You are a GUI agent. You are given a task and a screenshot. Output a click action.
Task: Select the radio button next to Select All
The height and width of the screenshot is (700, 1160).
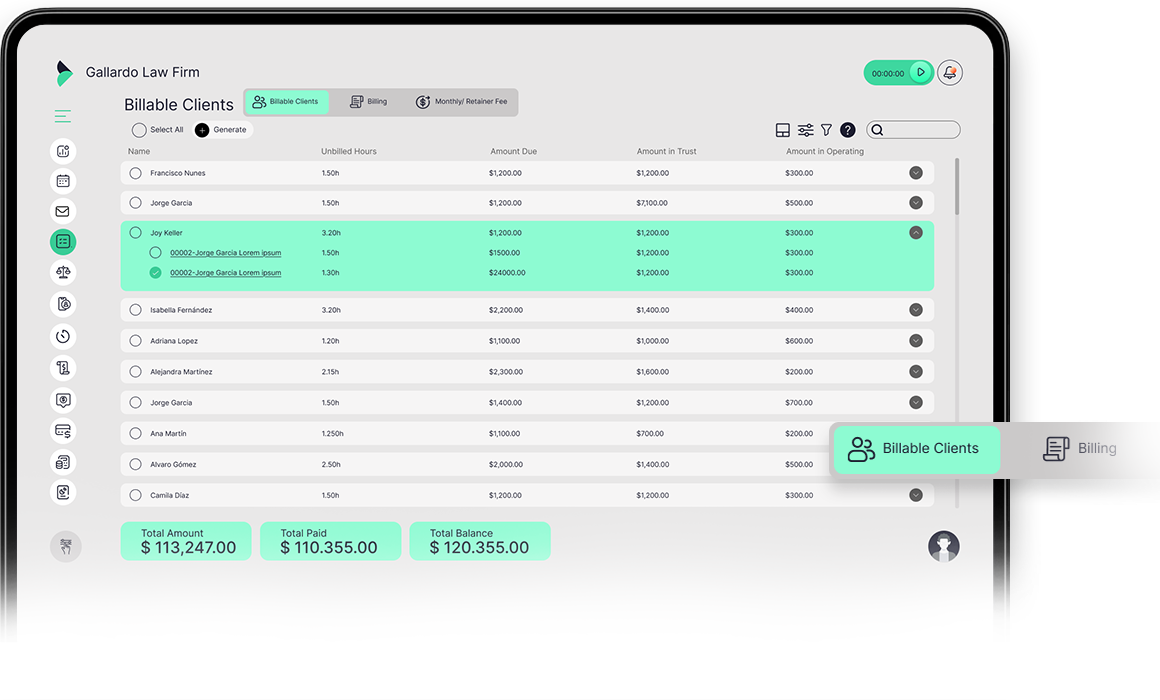point(140,130)
